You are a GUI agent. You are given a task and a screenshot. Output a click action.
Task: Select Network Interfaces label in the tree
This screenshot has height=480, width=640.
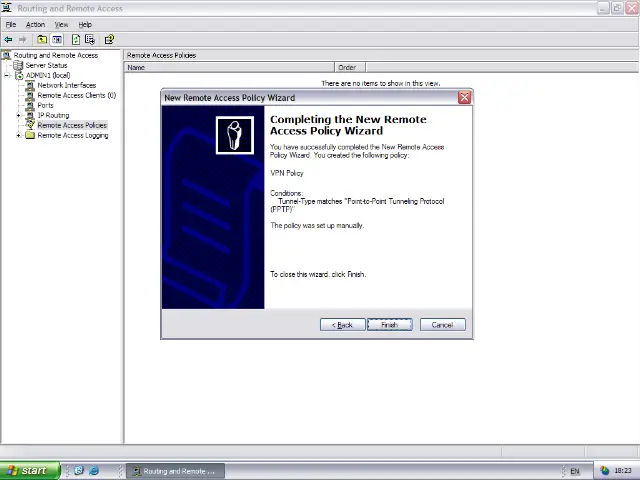click(x=67, y=85)
